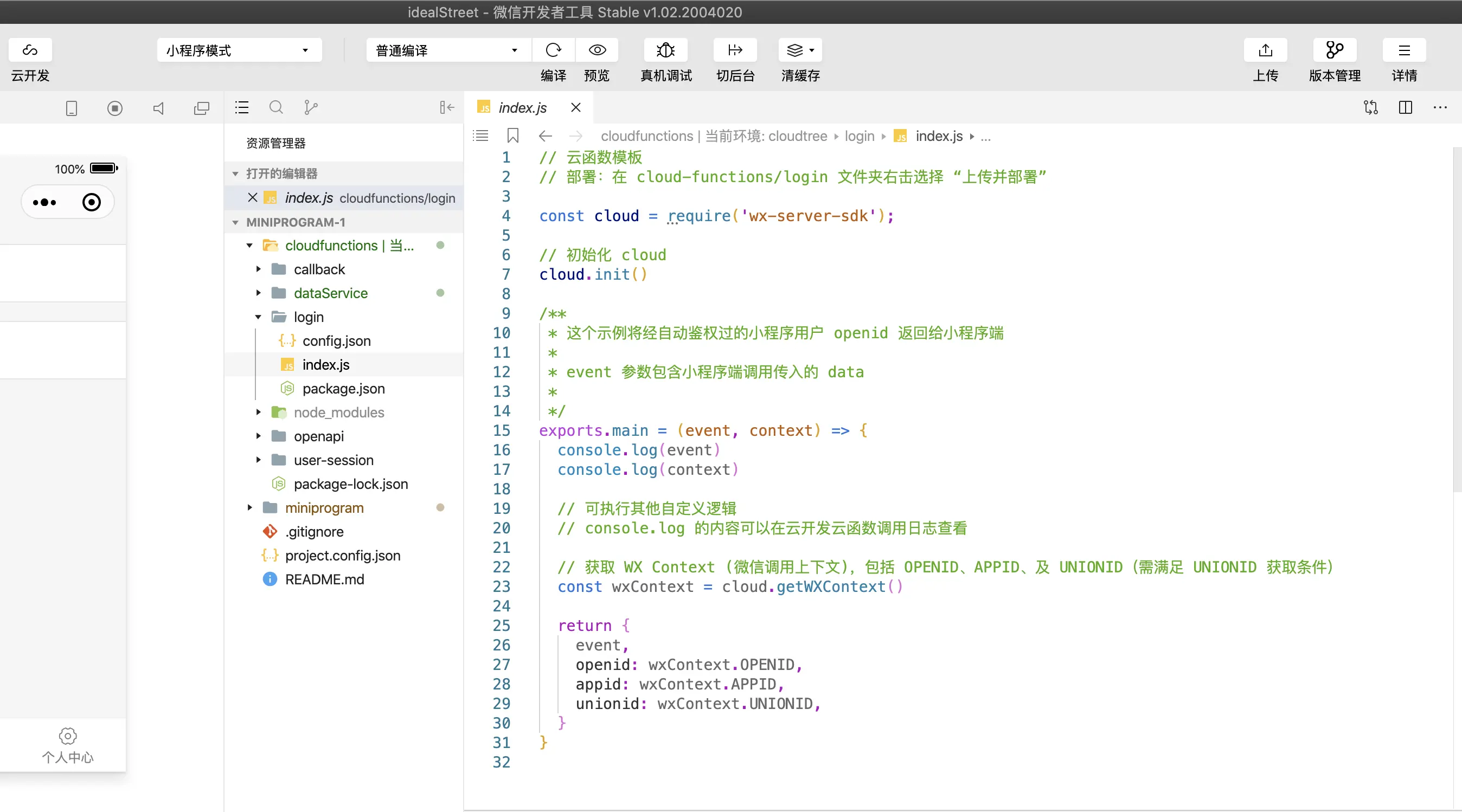
Task: Click the search icon in sidebar
Action: pos(276,107)
